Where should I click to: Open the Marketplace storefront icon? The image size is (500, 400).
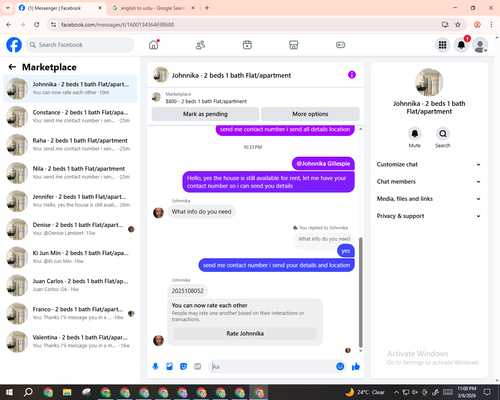(x=294, y=45)
